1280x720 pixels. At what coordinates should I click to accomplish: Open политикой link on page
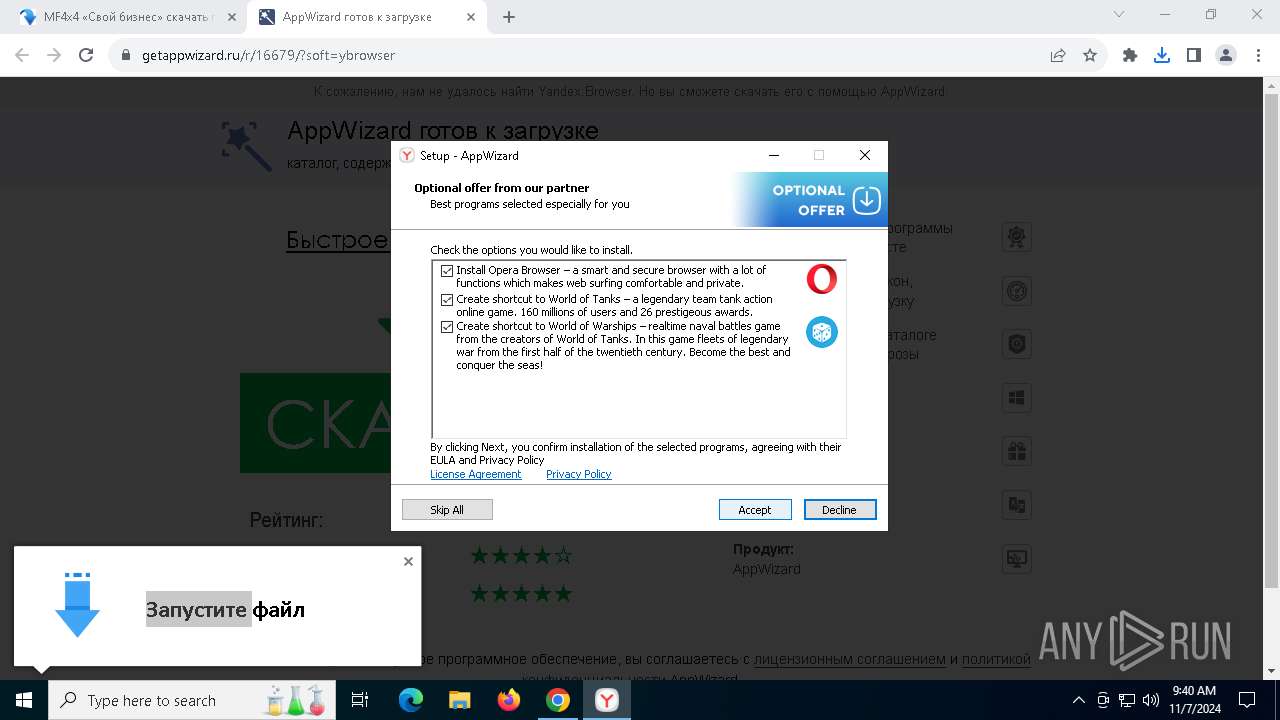pyautogui.click(x=996, y=659)
